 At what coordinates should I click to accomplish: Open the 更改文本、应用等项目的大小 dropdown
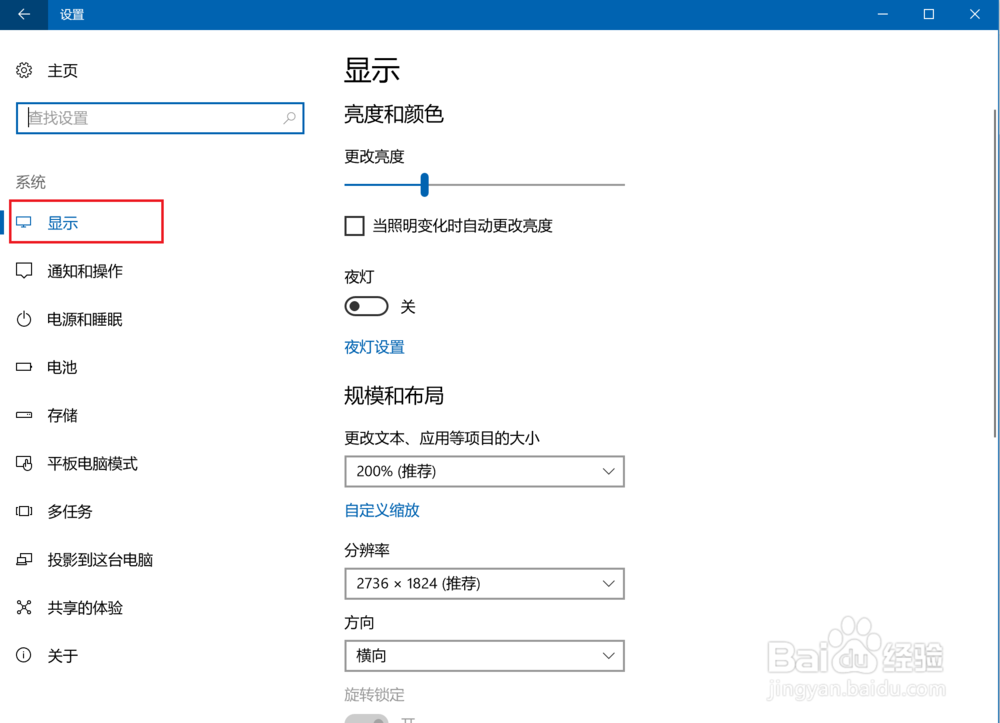click(484, 471)
